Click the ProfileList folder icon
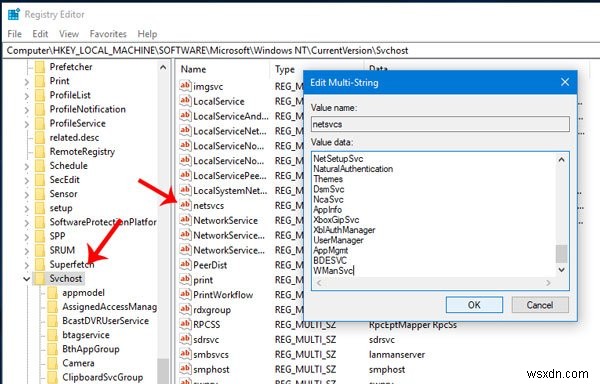This screenshot has height=384, width=600. [x=40, y=95]
